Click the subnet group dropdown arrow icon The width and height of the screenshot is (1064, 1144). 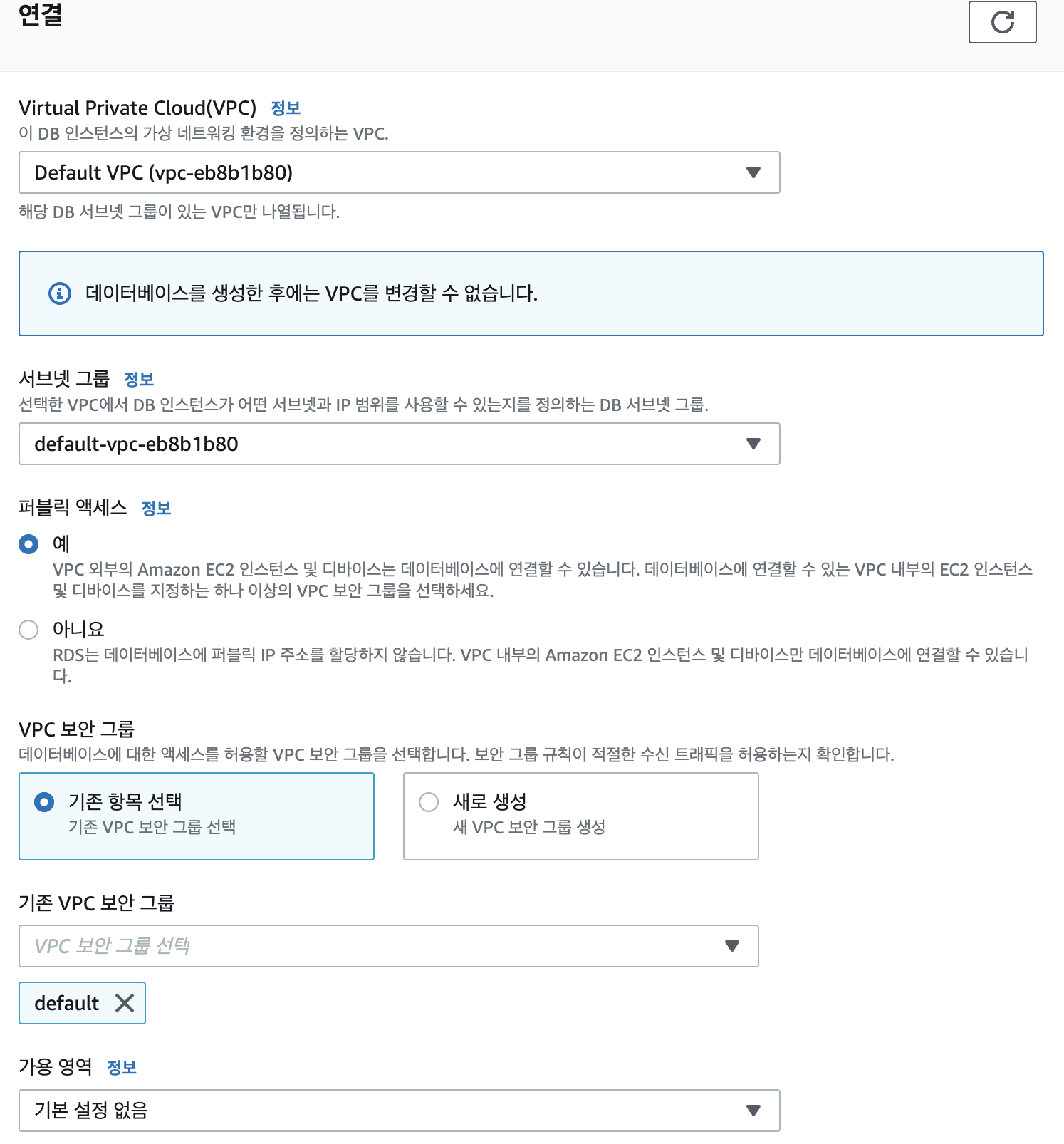(x=753, y=444)
